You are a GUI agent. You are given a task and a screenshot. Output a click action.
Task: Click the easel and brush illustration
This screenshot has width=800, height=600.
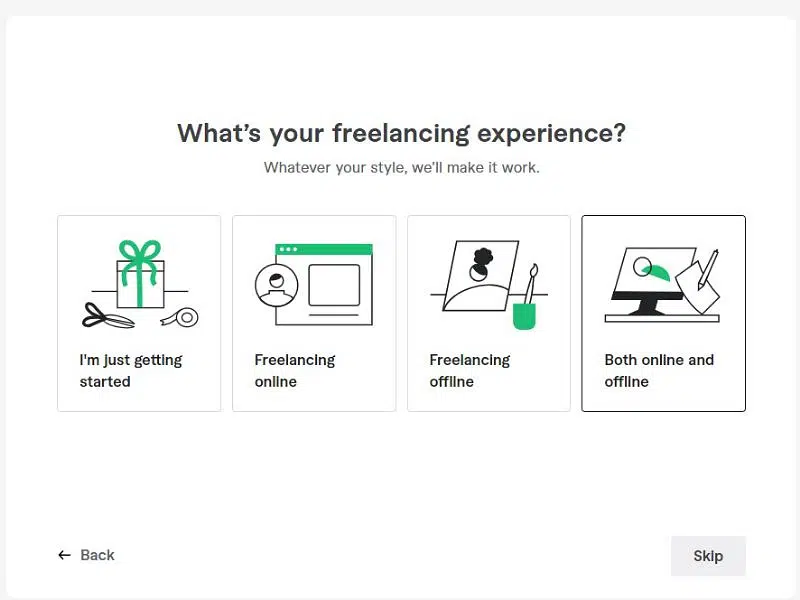pyautogui.click(x=480, y=280)
